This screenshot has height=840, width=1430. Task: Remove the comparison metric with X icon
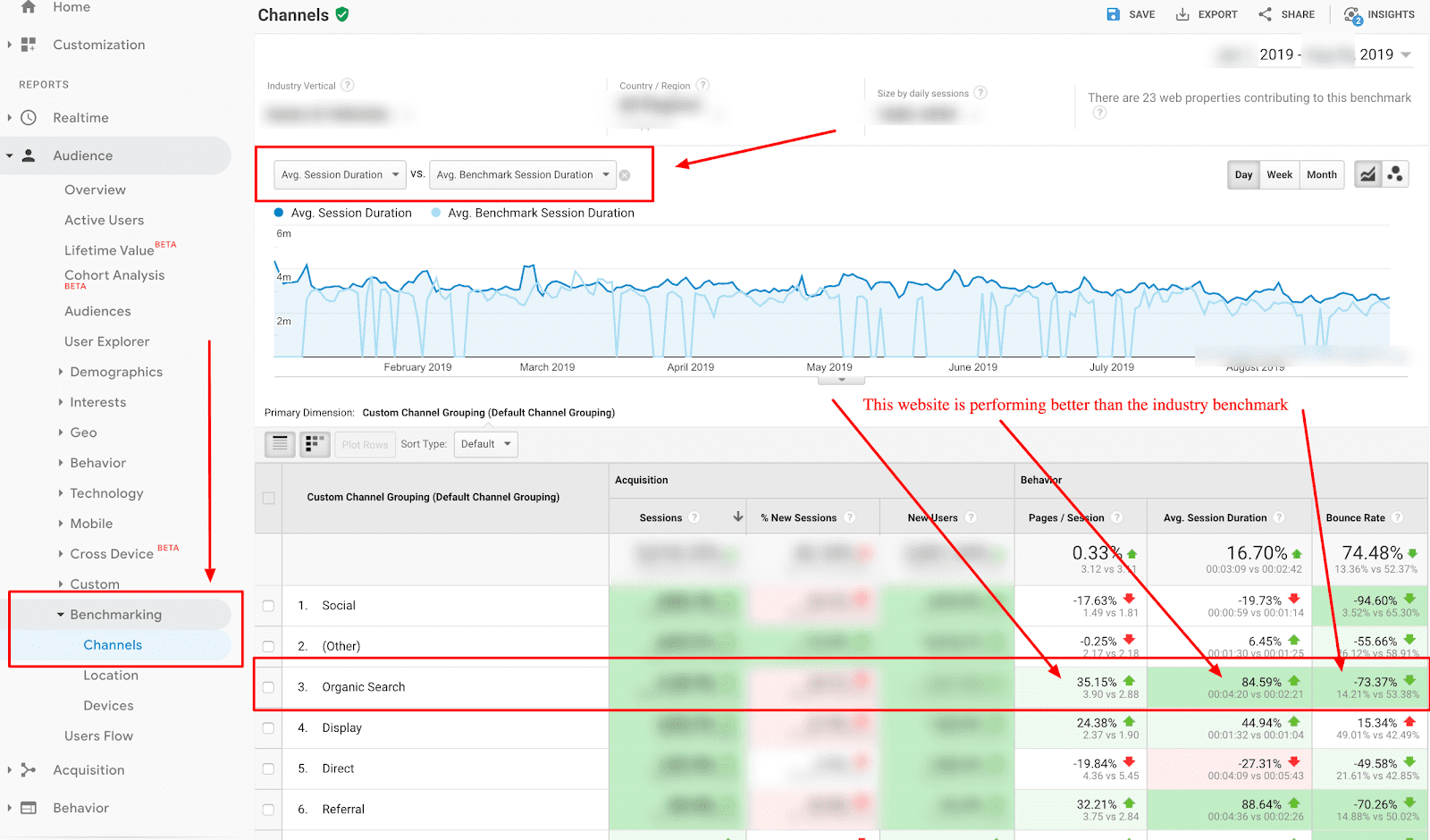click(625, 175)
